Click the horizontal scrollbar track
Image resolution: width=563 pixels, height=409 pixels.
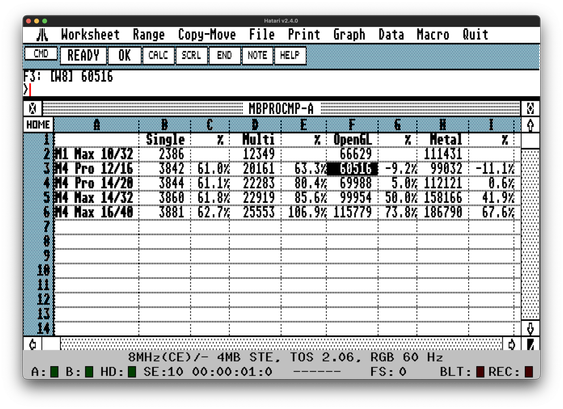click(x=281, y=344)
